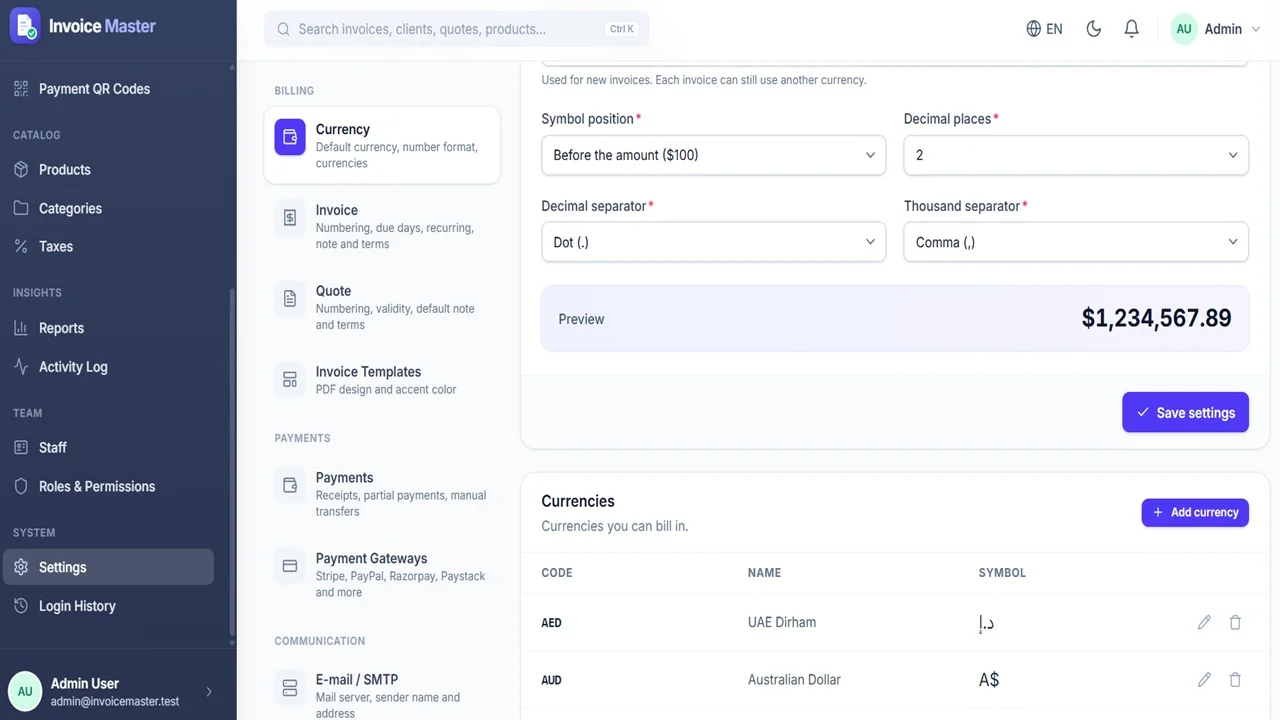Click the E-mail / SMTP server icon
Screen dimensions: 1280x720
[x=290, y=687]
